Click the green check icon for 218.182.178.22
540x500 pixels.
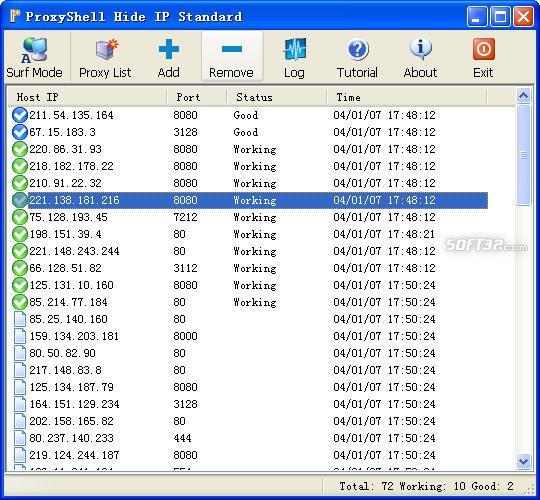[20, 166]
